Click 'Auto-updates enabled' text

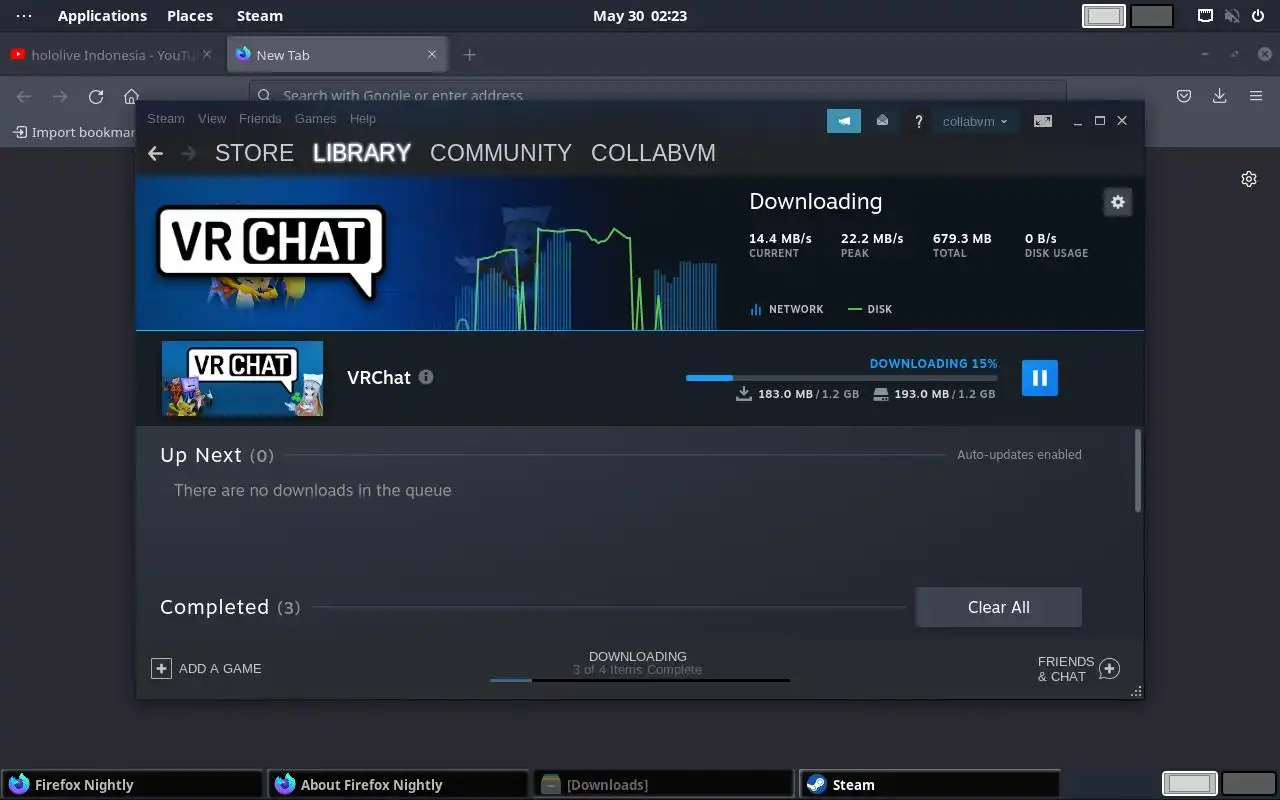(x=1019, y=454)
